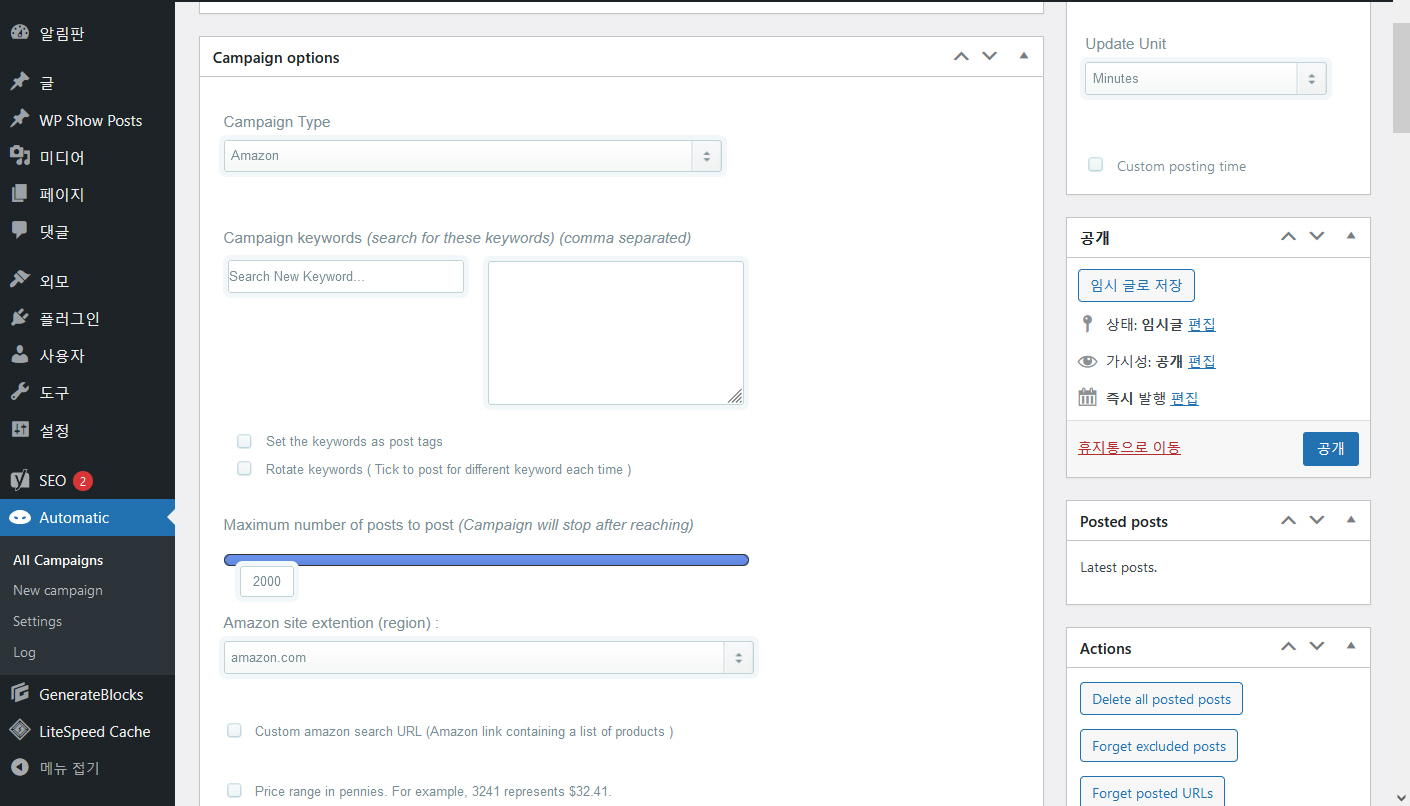
Task: Click the 설정 settings icon
Action: pos(19,430)
